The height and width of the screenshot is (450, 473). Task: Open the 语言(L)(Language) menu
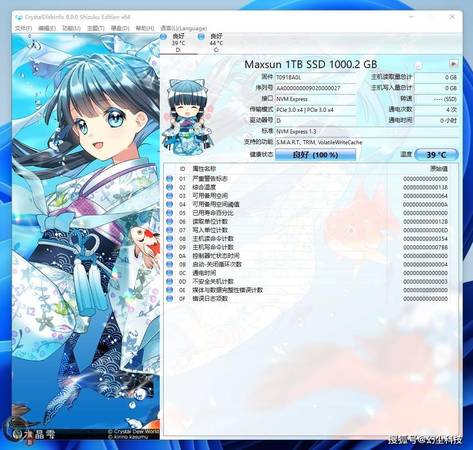tap(184, 28)
